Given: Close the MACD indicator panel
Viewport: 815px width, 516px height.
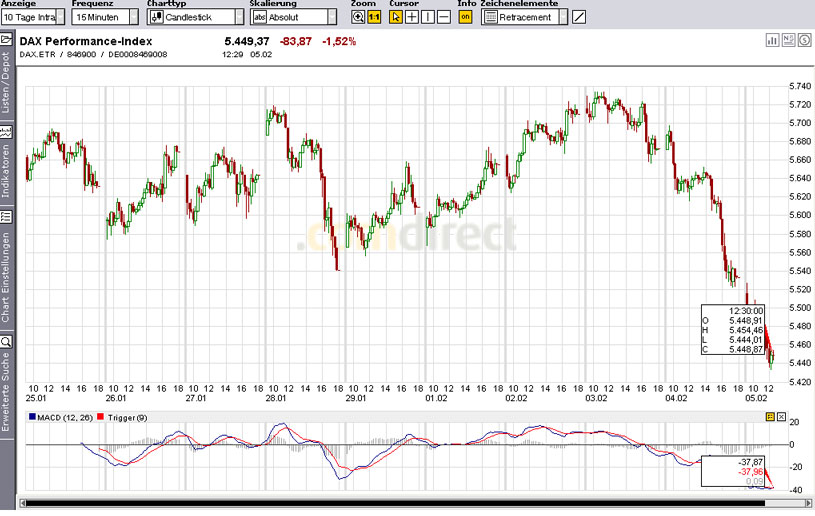Looking at the screenshot, I should [781, 417].
